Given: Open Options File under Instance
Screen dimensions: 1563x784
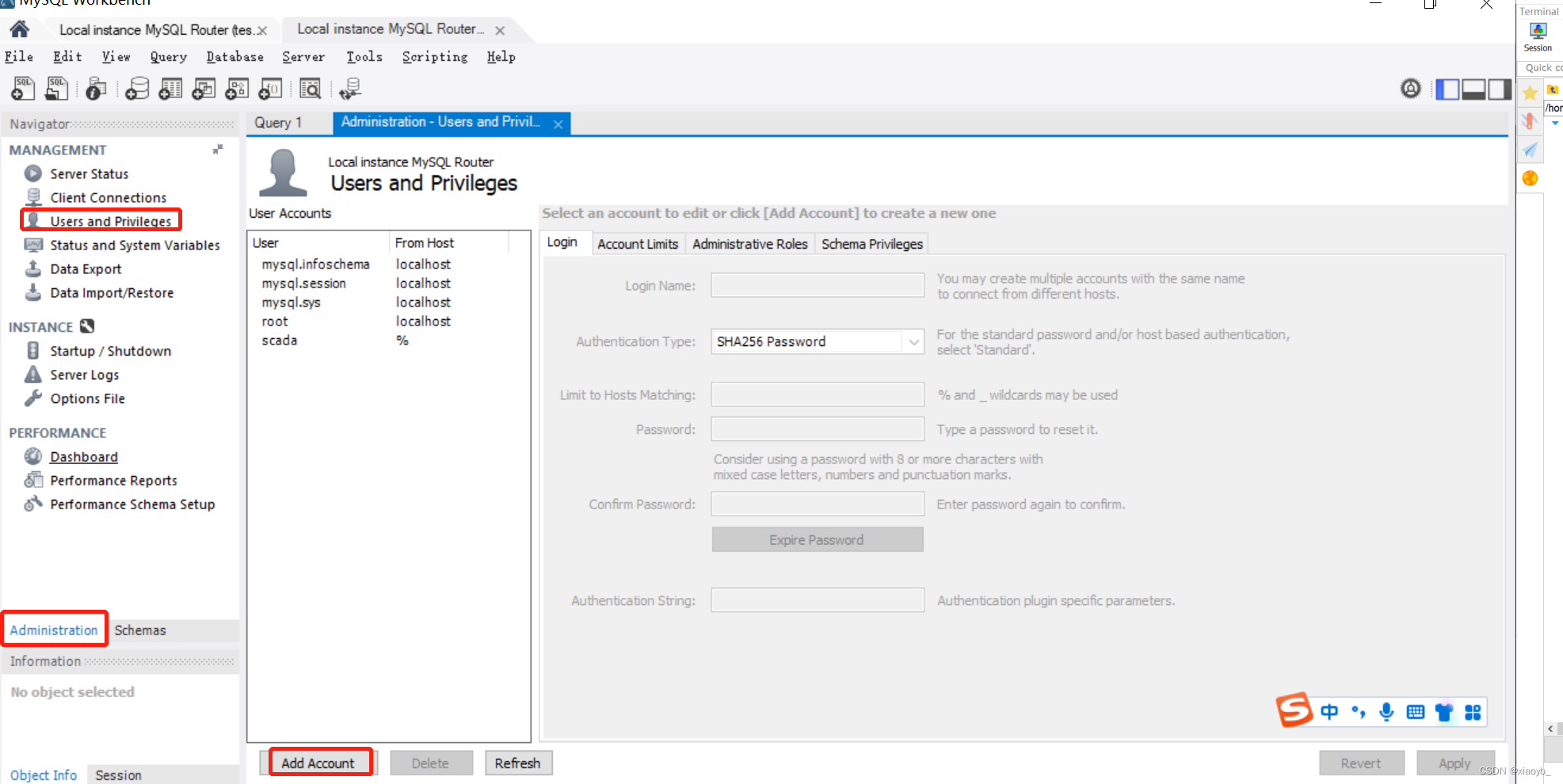Looking at the screenshot, I should (87, 398).
